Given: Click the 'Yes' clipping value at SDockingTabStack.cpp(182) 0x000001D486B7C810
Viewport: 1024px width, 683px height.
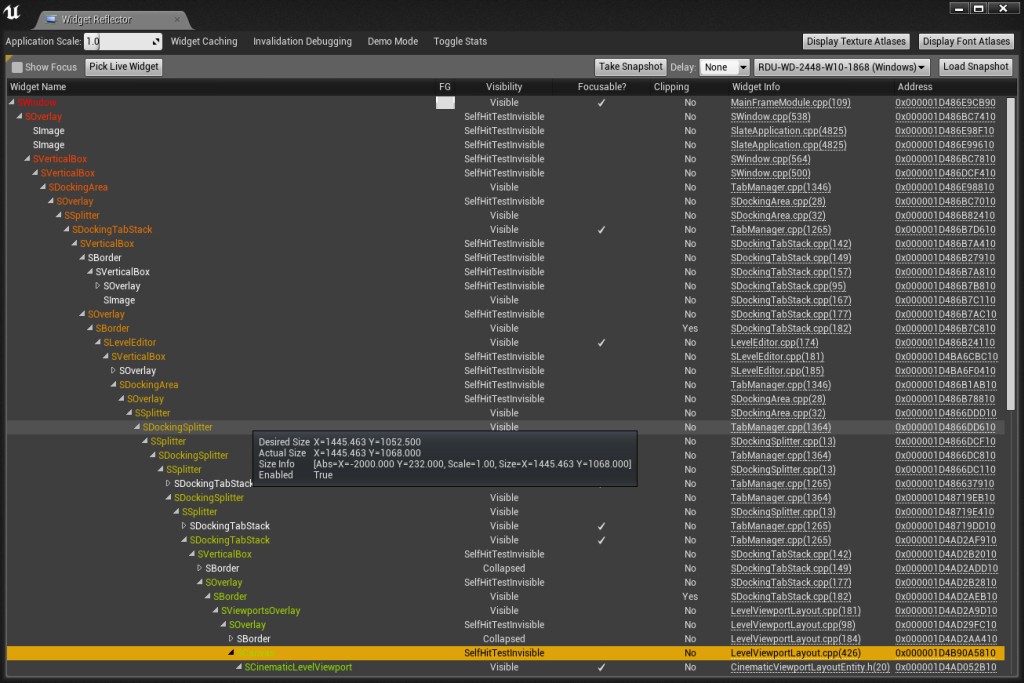Looking at the screenshot, I should [x=690, y=328].
